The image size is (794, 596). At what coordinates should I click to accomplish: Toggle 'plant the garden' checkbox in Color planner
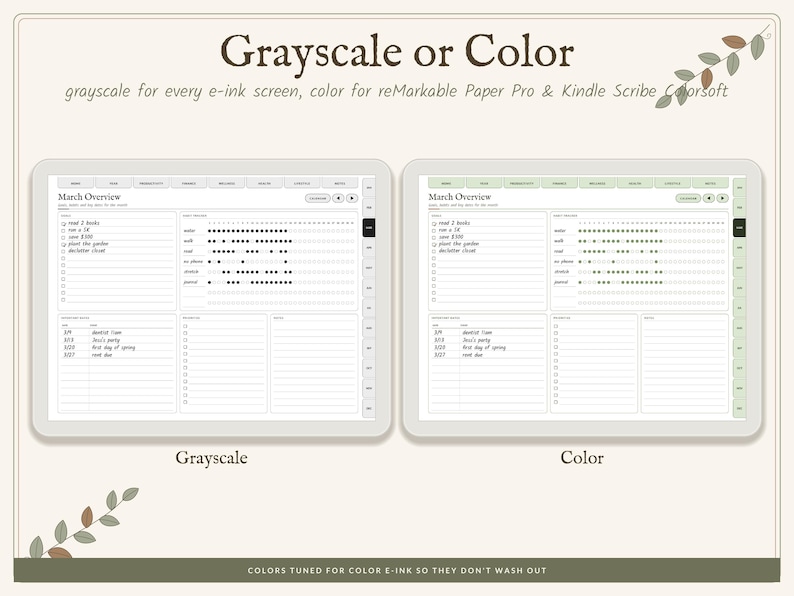coord(434,244)
